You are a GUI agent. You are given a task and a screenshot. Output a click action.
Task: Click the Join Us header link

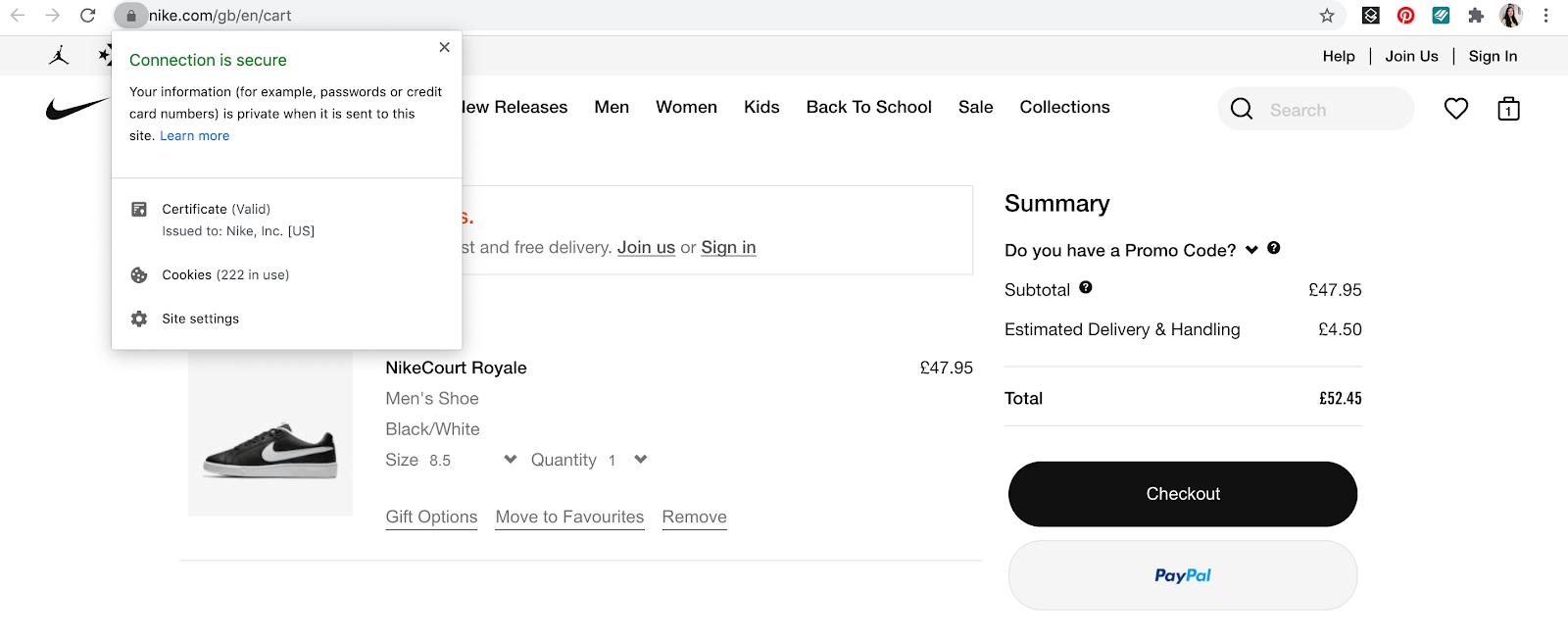(1411, 56)
